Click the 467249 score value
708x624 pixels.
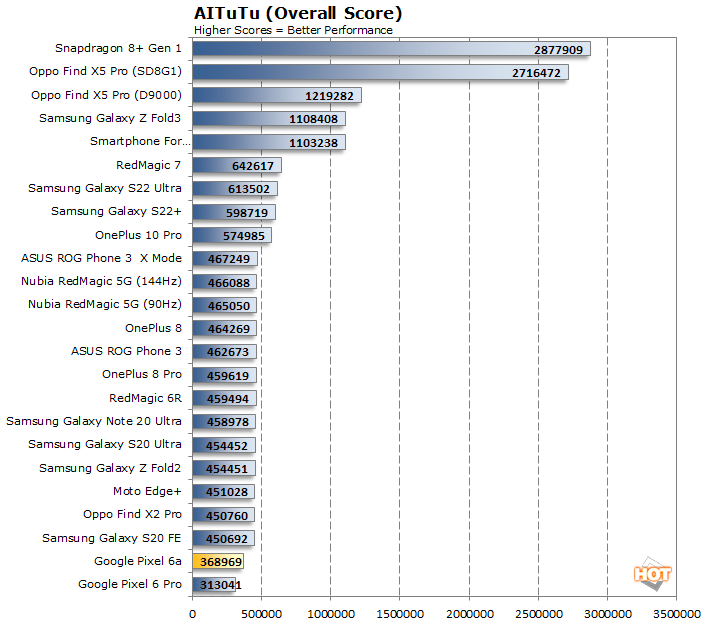tap(229, 259)
